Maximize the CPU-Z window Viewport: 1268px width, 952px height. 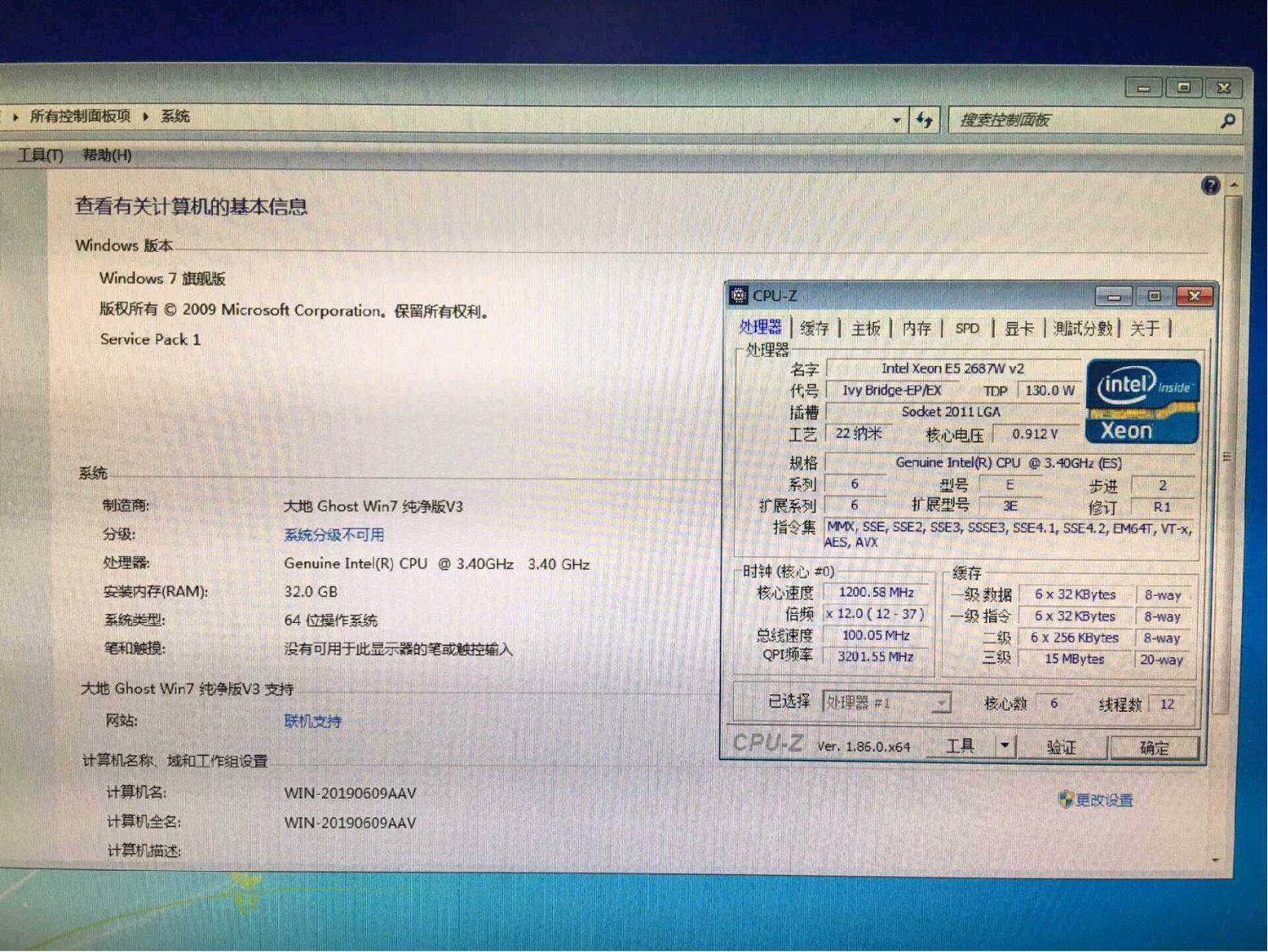pos(1154,296)
